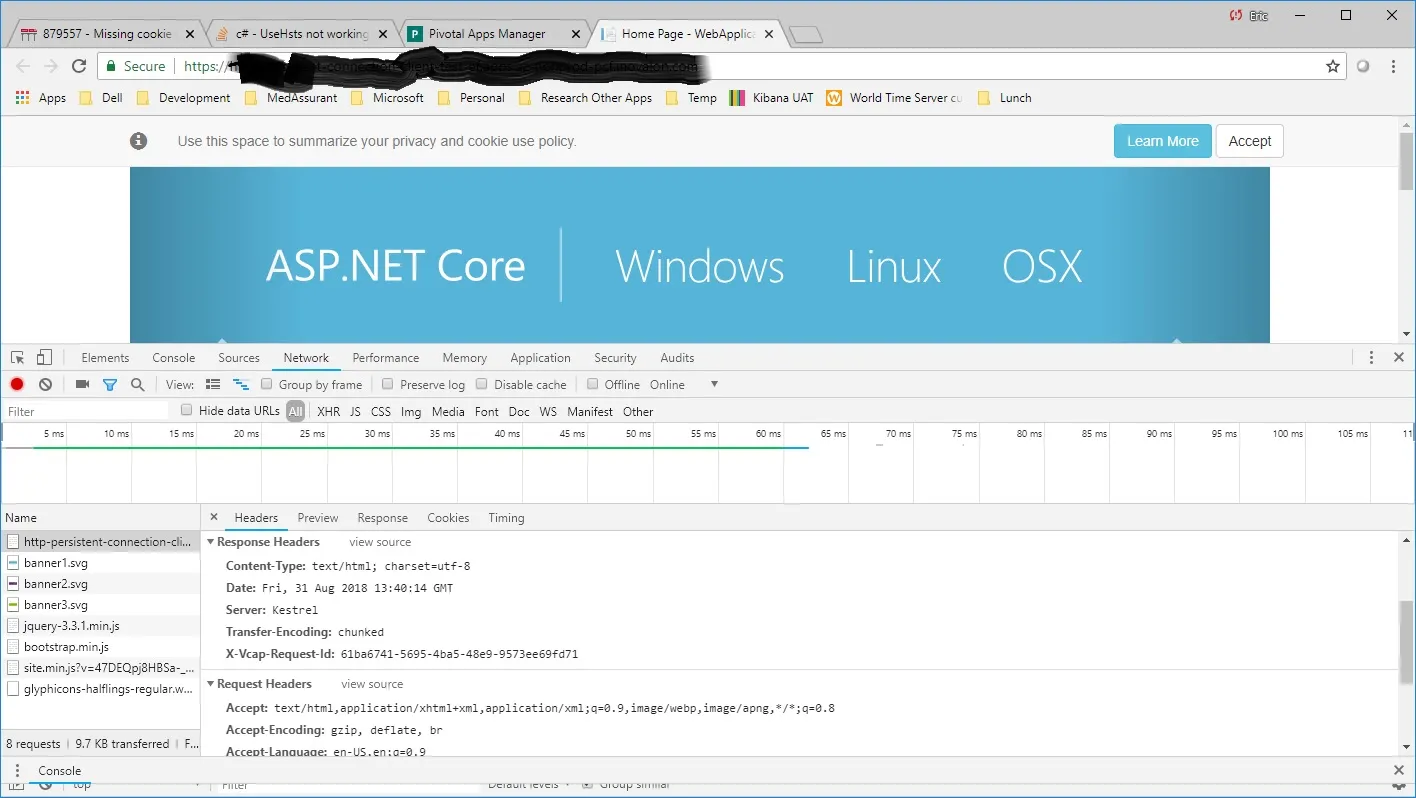Click view source next to Request Headers
The width and height of the screenshot is (1416, 798).
[372, 684]
